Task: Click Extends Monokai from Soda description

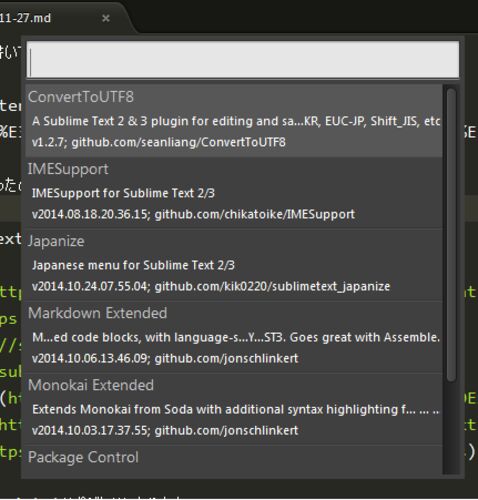Action: point(236,409)
